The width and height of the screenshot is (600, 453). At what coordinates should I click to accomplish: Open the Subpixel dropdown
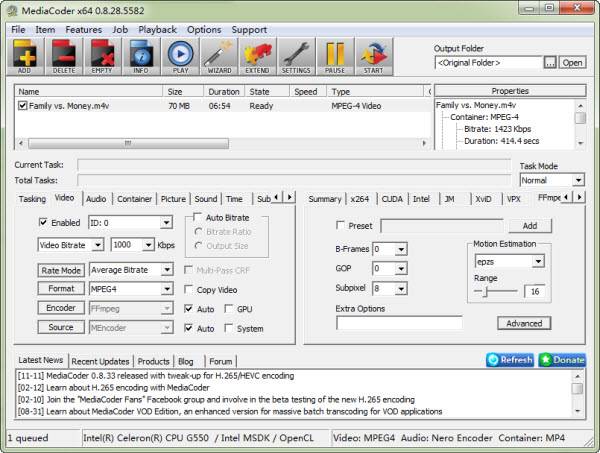coord(401,288)
